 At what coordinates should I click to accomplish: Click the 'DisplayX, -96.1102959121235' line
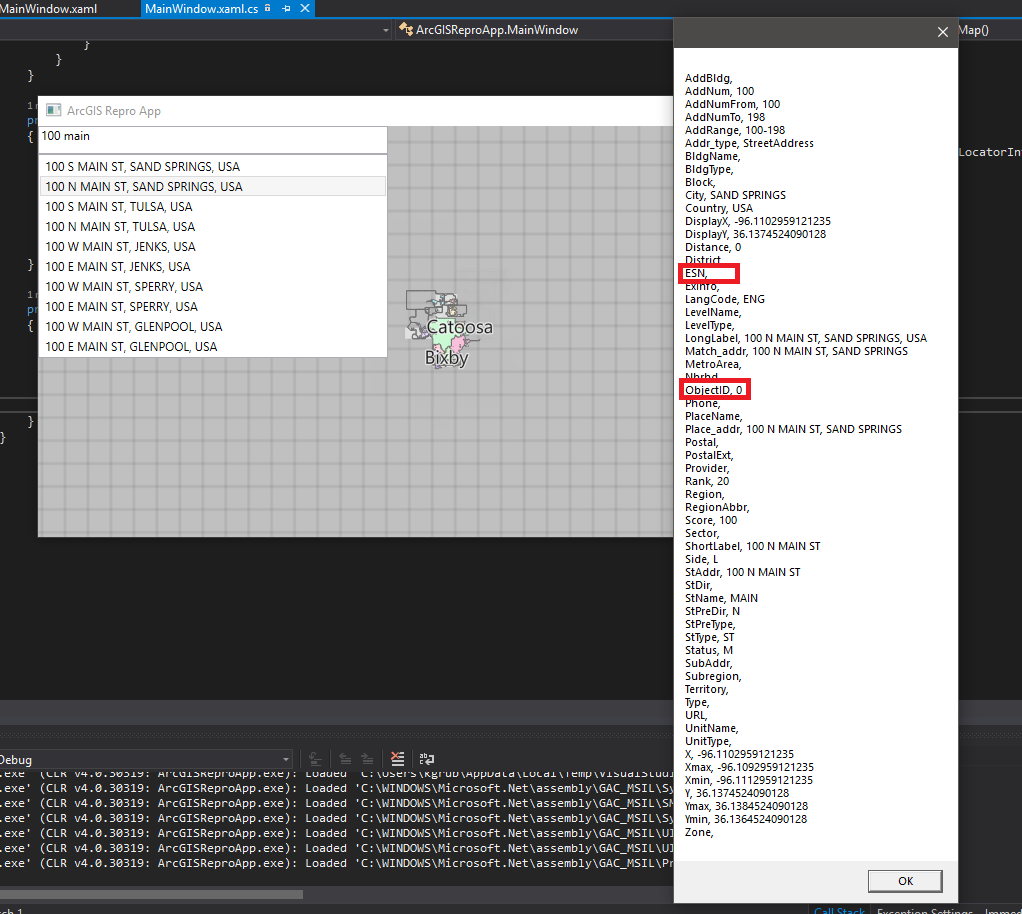(757, 222)
